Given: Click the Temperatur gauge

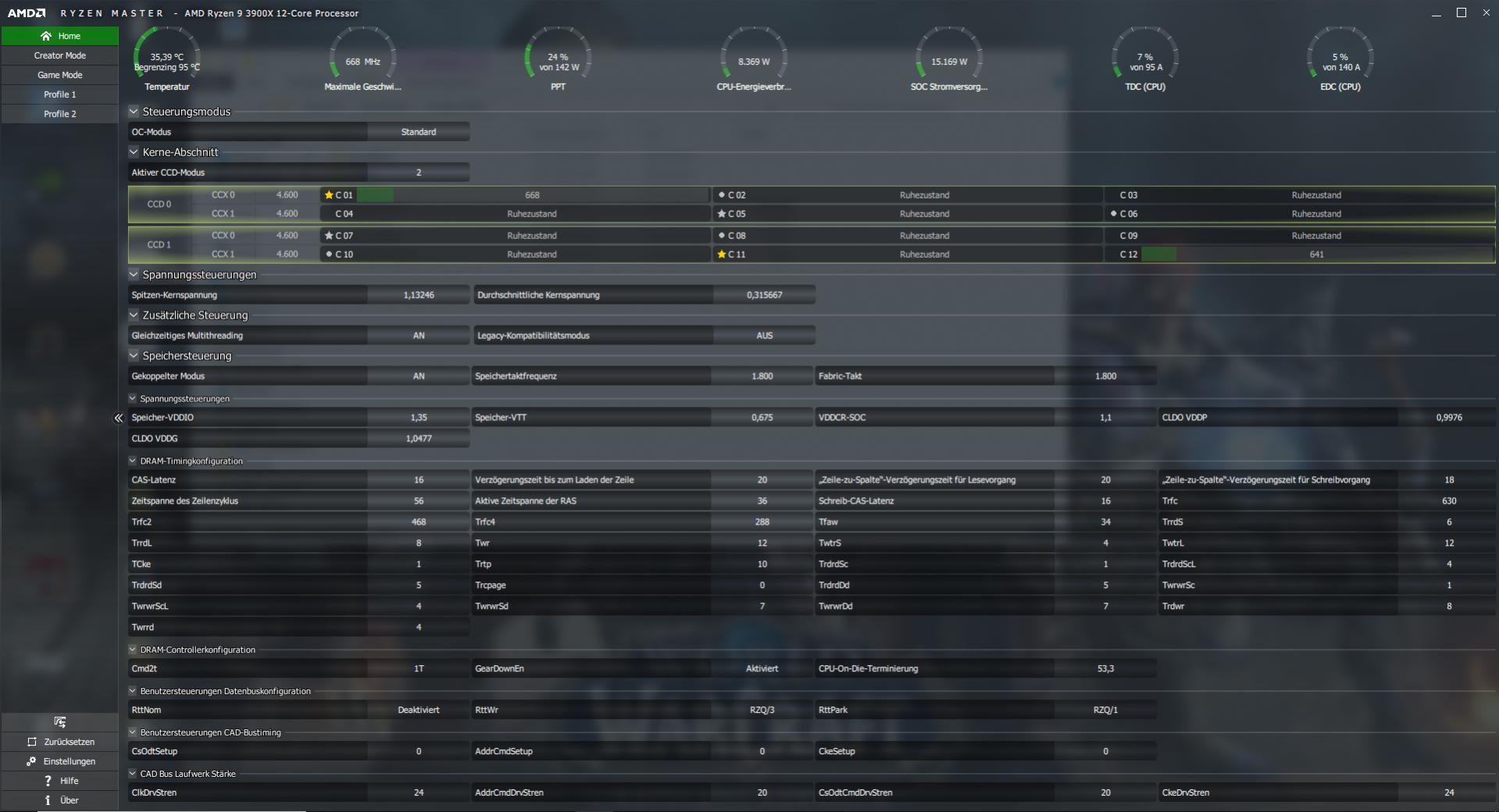Looking at the screenshot, I should click(x=167, y=59).
